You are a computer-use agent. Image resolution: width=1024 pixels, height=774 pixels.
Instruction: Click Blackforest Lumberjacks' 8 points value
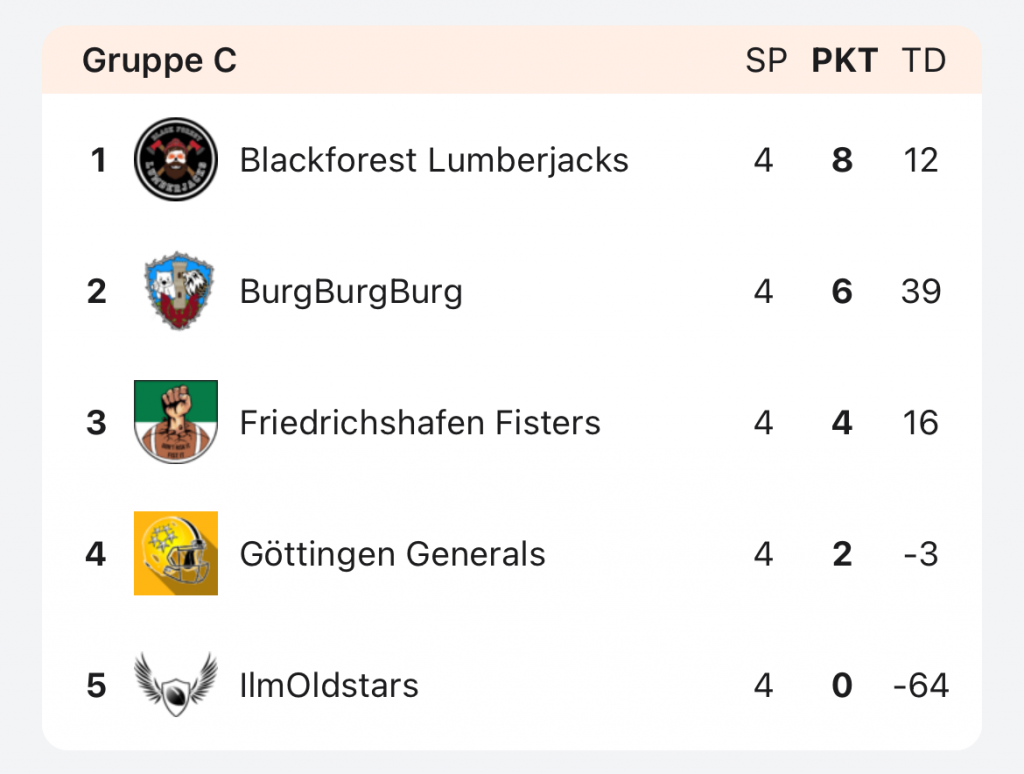pyautogui.click(x=842, y=160)
